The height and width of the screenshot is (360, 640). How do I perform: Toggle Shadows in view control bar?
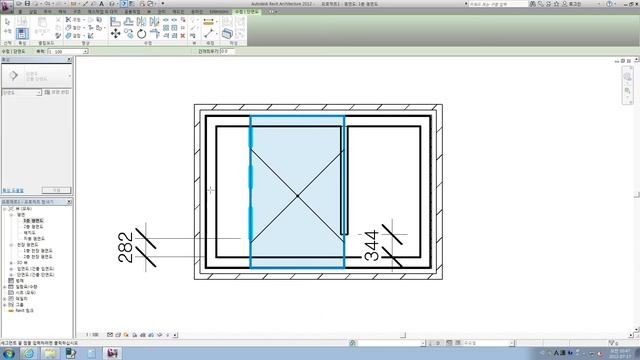(135, 335)
